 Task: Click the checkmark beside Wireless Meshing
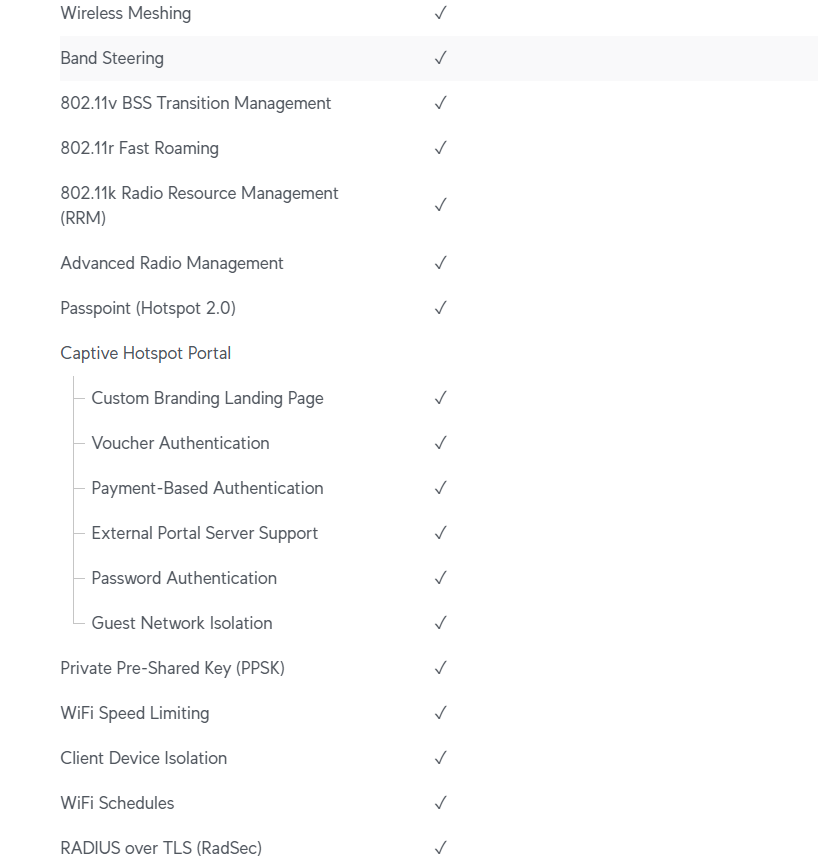pos(440,13)
